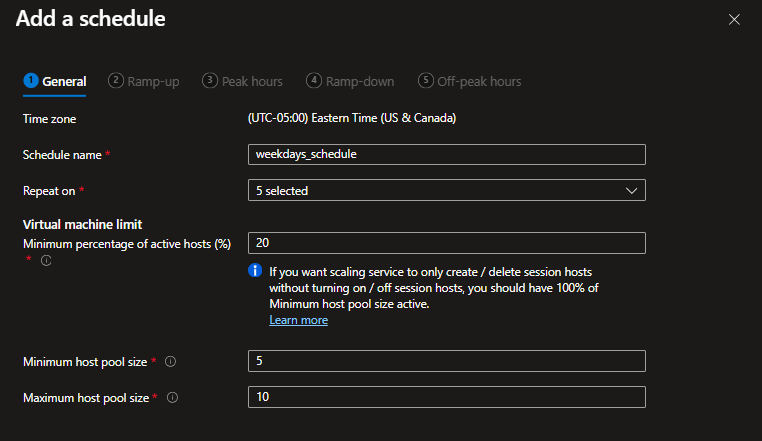Click the step 3 circle for Peak hours

209,81
